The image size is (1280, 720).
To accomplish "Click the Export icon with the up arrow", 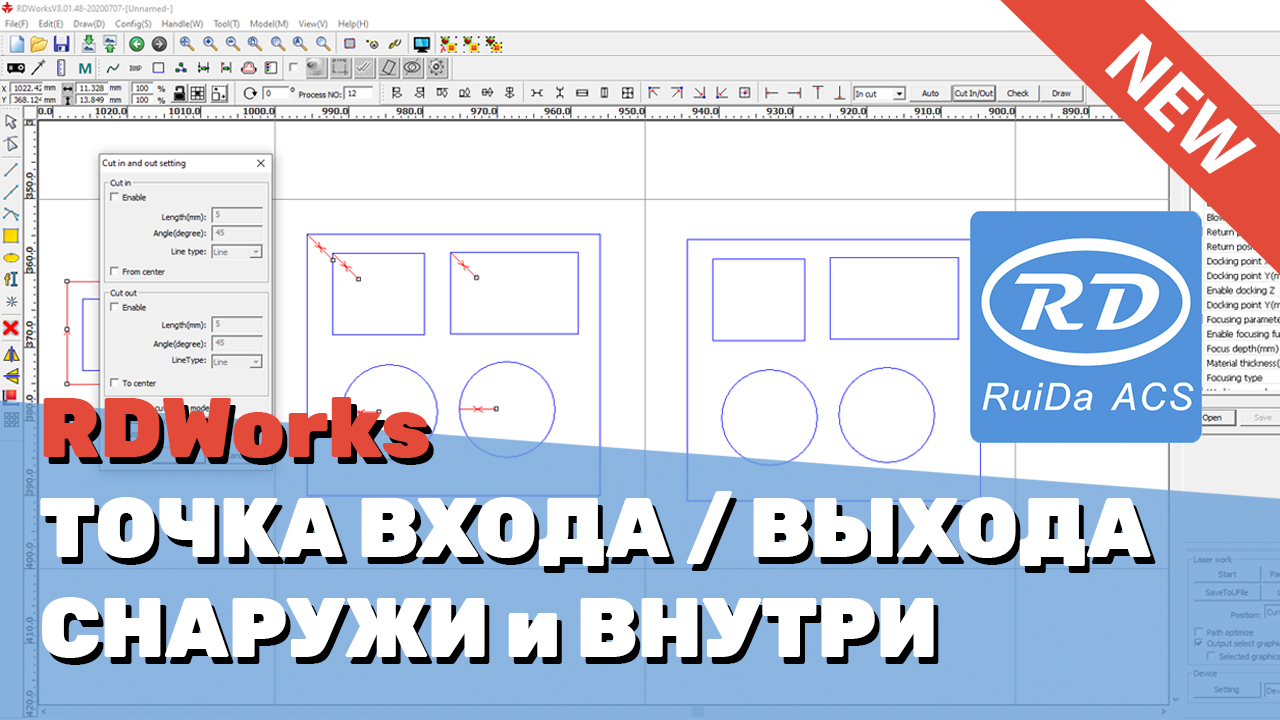I will [x=109, y=44].
